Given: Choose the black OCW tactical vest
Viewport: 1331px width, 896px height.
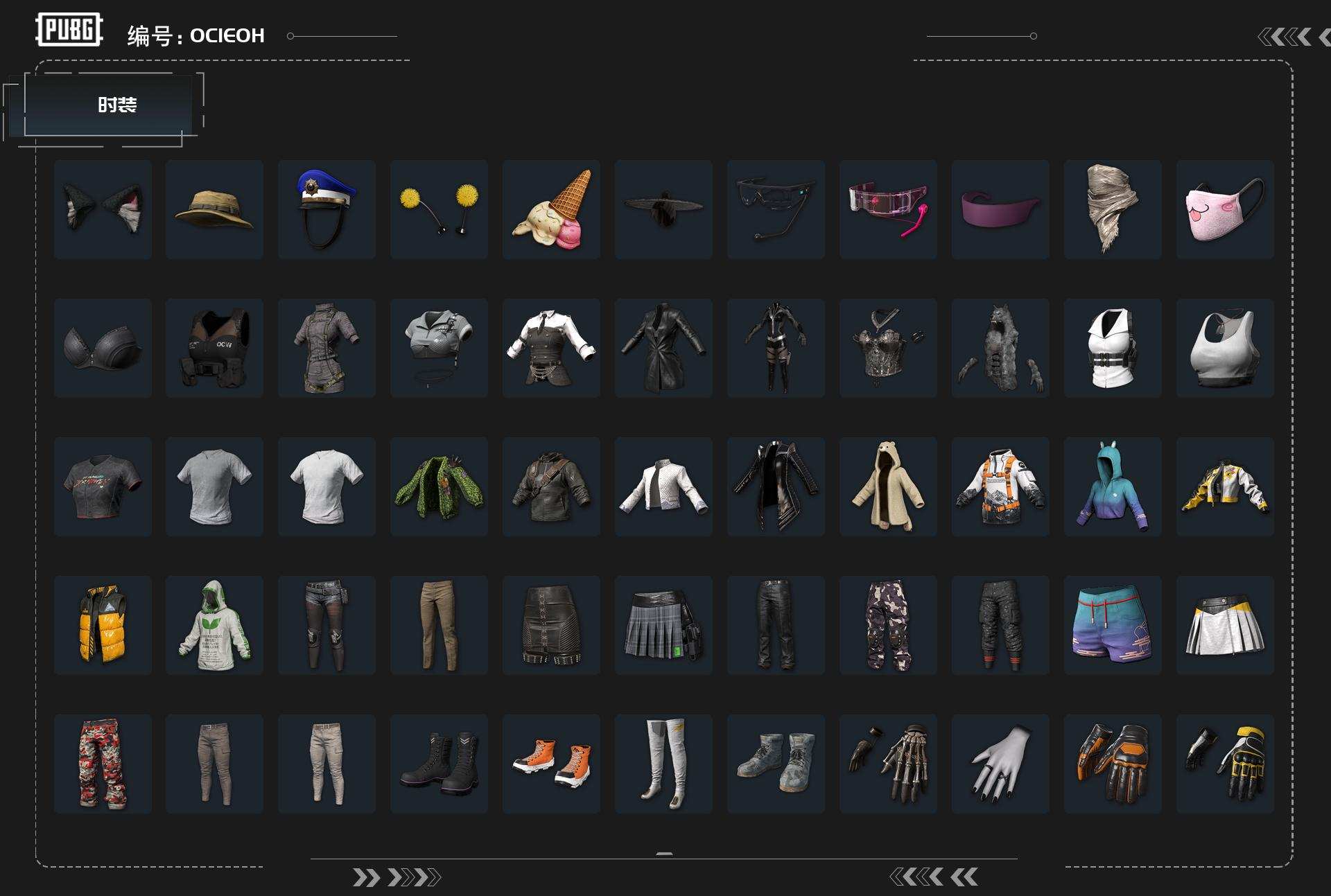Looking at the screenshot, I should (214, 348).
